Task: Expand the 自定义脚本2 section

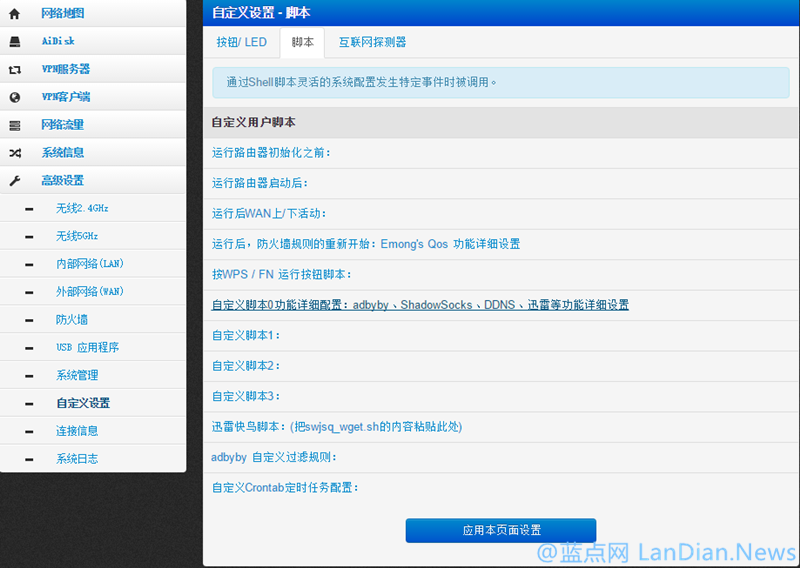Action: click(x=246, y=366)
